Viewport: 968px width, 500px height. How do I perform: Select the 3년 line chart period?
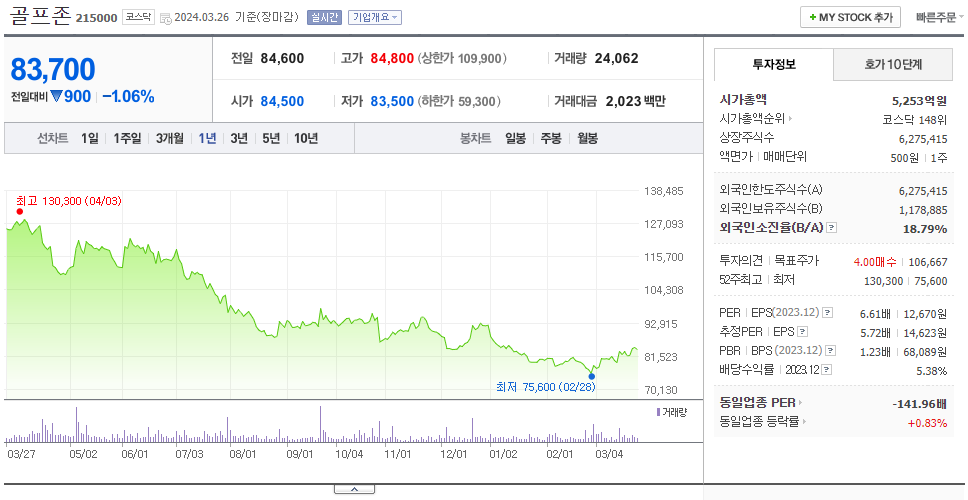tap(239, 138)
